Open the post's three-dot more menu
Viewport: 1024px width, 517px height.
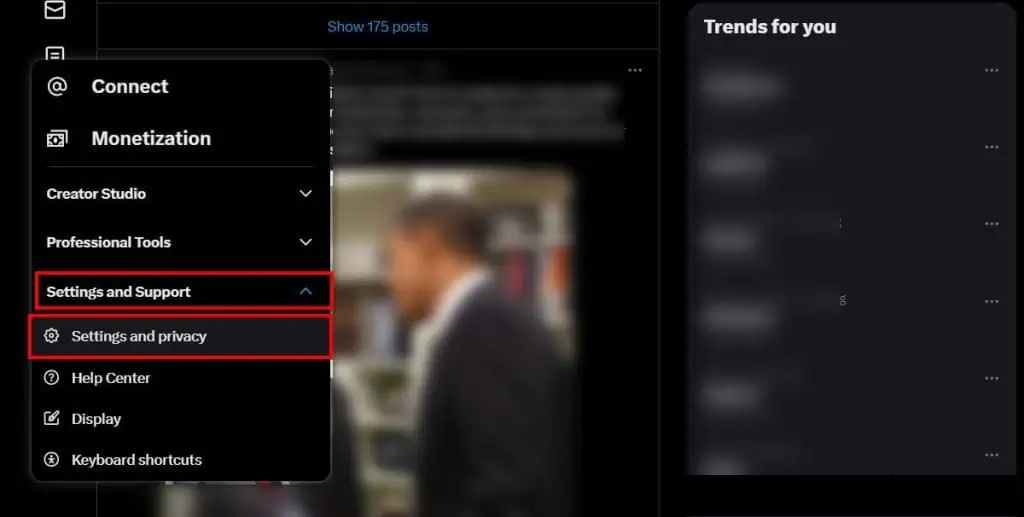(635, 70)
